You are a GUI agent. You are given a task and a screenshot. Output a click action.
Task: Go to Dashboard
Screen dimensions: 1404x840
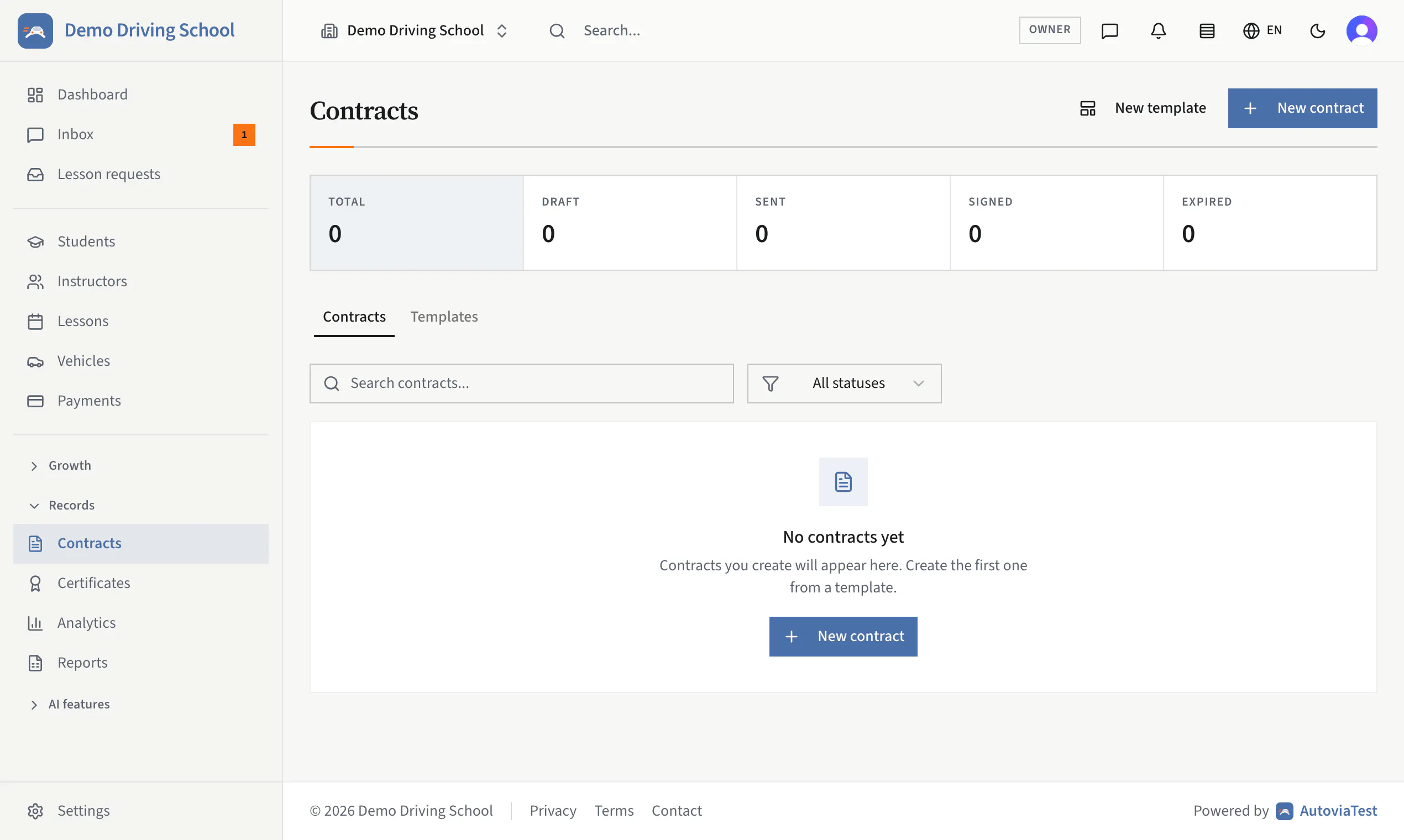(140, 95)
